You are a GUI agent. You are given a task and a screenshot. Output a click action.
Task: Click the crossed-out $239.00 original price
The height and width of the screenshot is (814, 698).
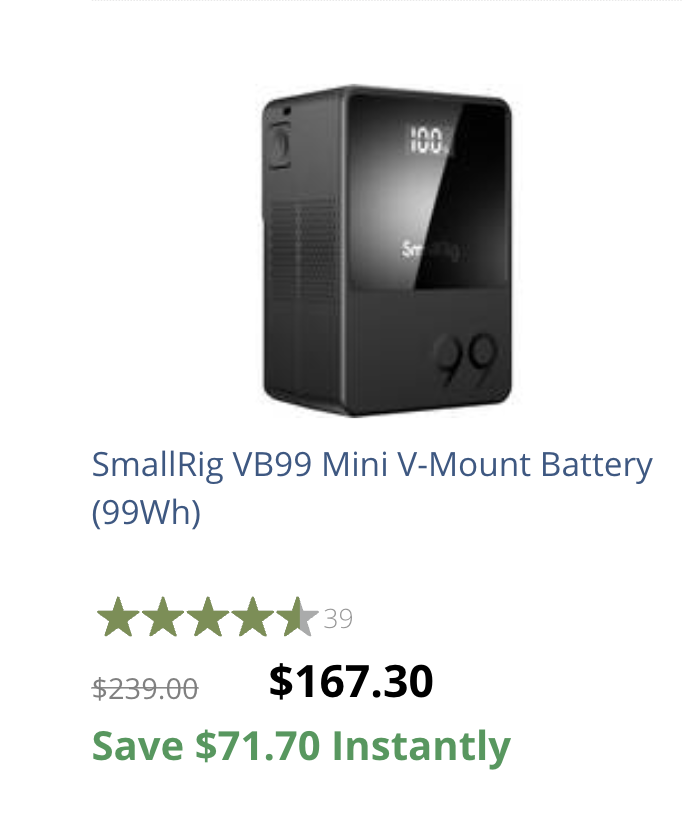click(x=145, y=688)
